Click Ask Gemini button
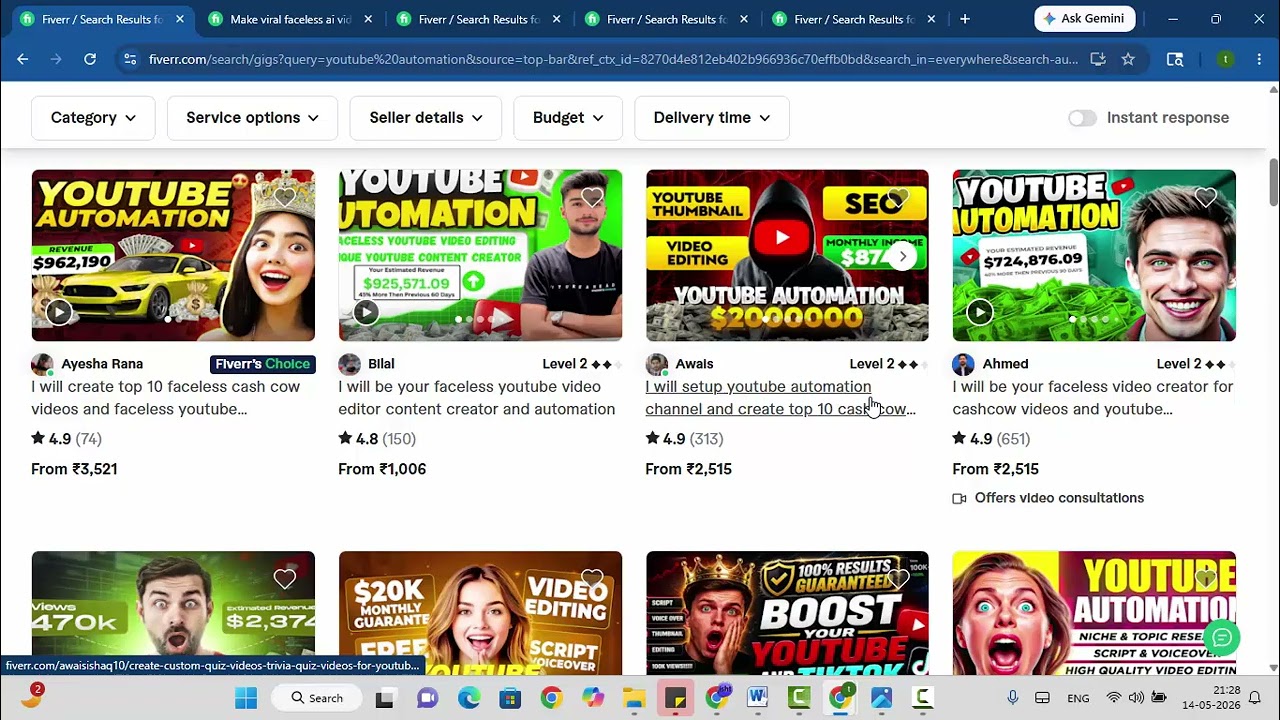The image size is (1280, 720). click(x=1085, y=19)
